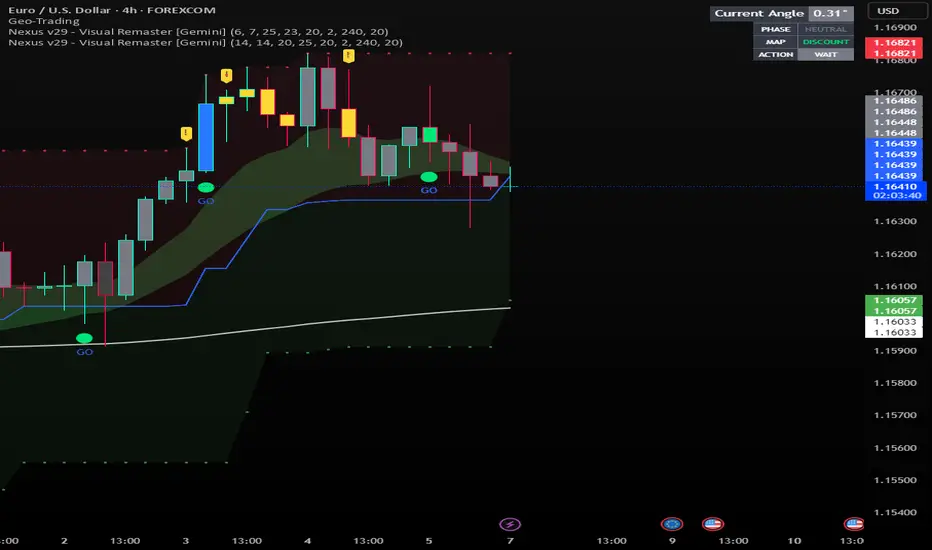Click the US flag event icon after 9
This screenshot has height=550, width=932.
point(712,523)
